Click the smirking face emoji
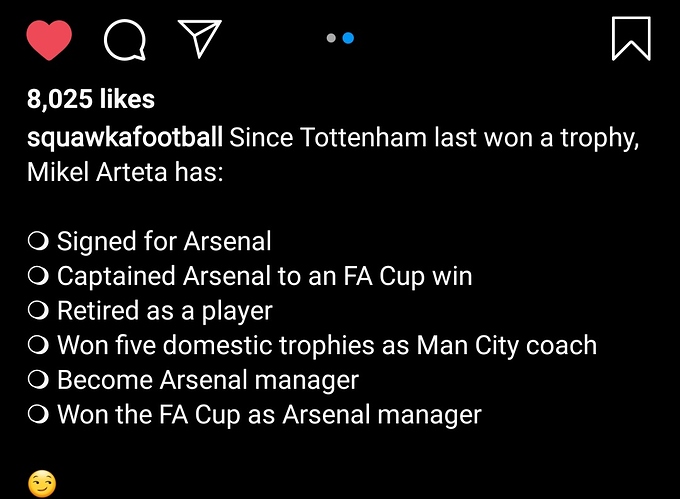The height and width of the screenshot is (499, 680). 42,483
